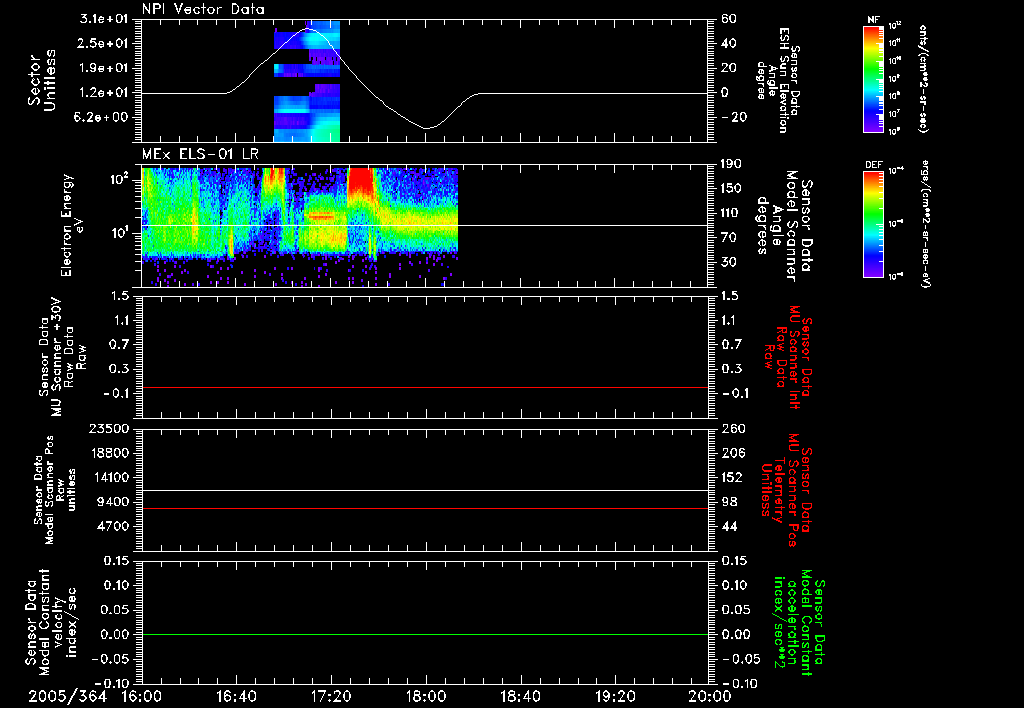Select the 'Model Scanner Pos Raw unitless' axis title
The height and width of the screenshot is (708, 1024).
(55, 490)
